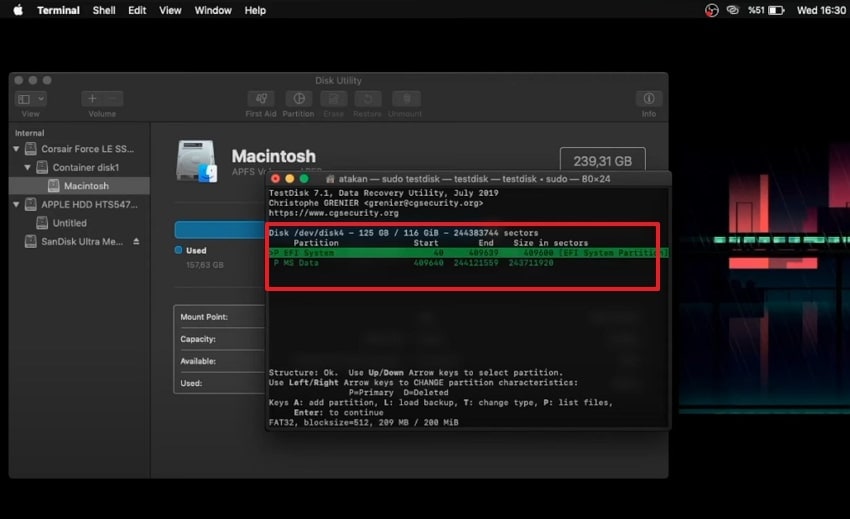The height and width of the screenshot is (519, 850).
Task: Click the home folder icon in Terminal title
Action: (330, 178)
